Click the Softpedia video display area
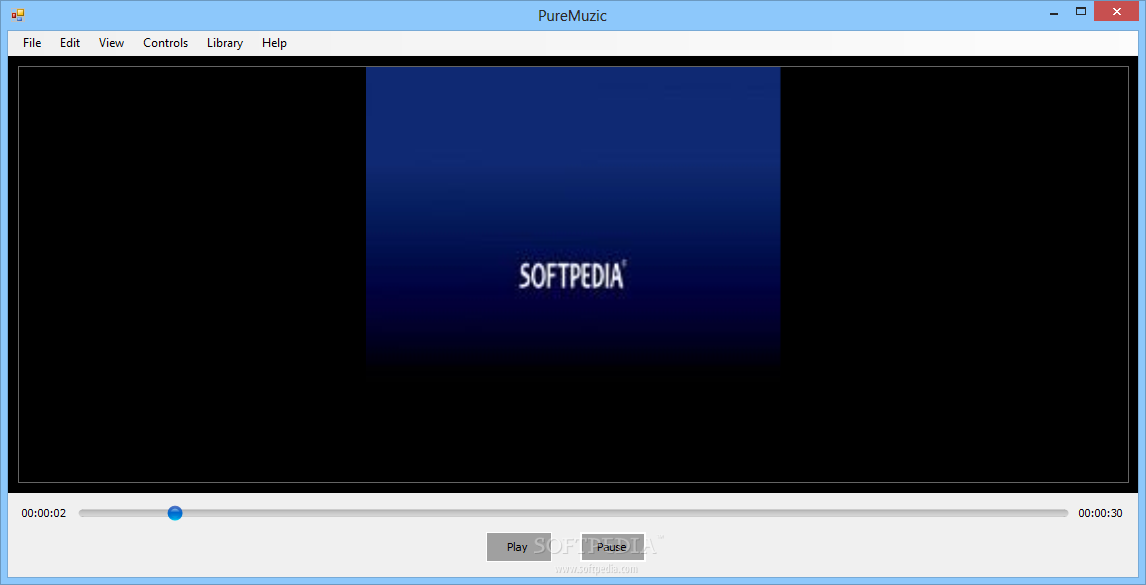This screenshot has height=585, width=1146. 573,274
